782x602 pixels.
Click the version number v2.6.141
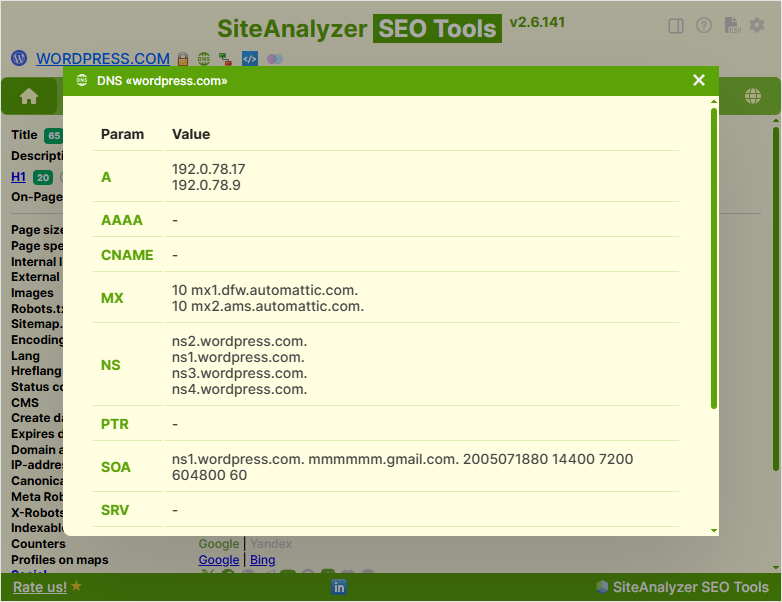point(537,22)
